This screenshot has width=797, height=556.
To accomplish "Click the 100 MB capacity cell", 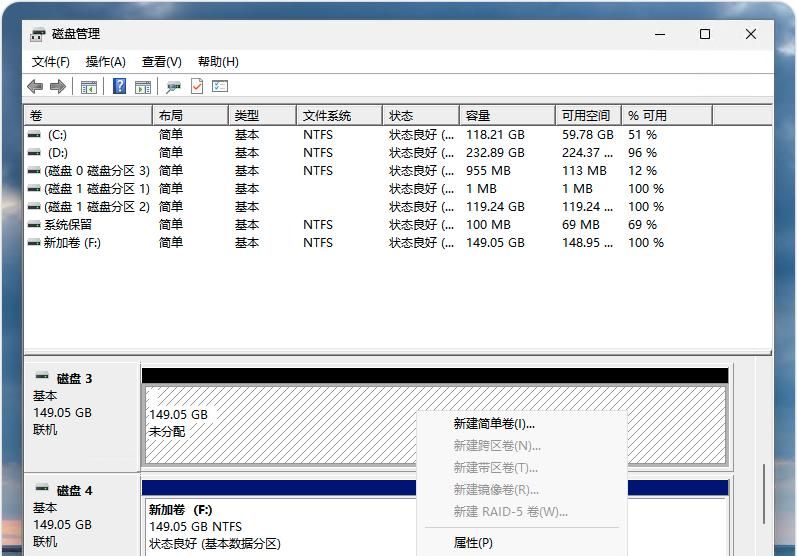I will click(488, 225).
